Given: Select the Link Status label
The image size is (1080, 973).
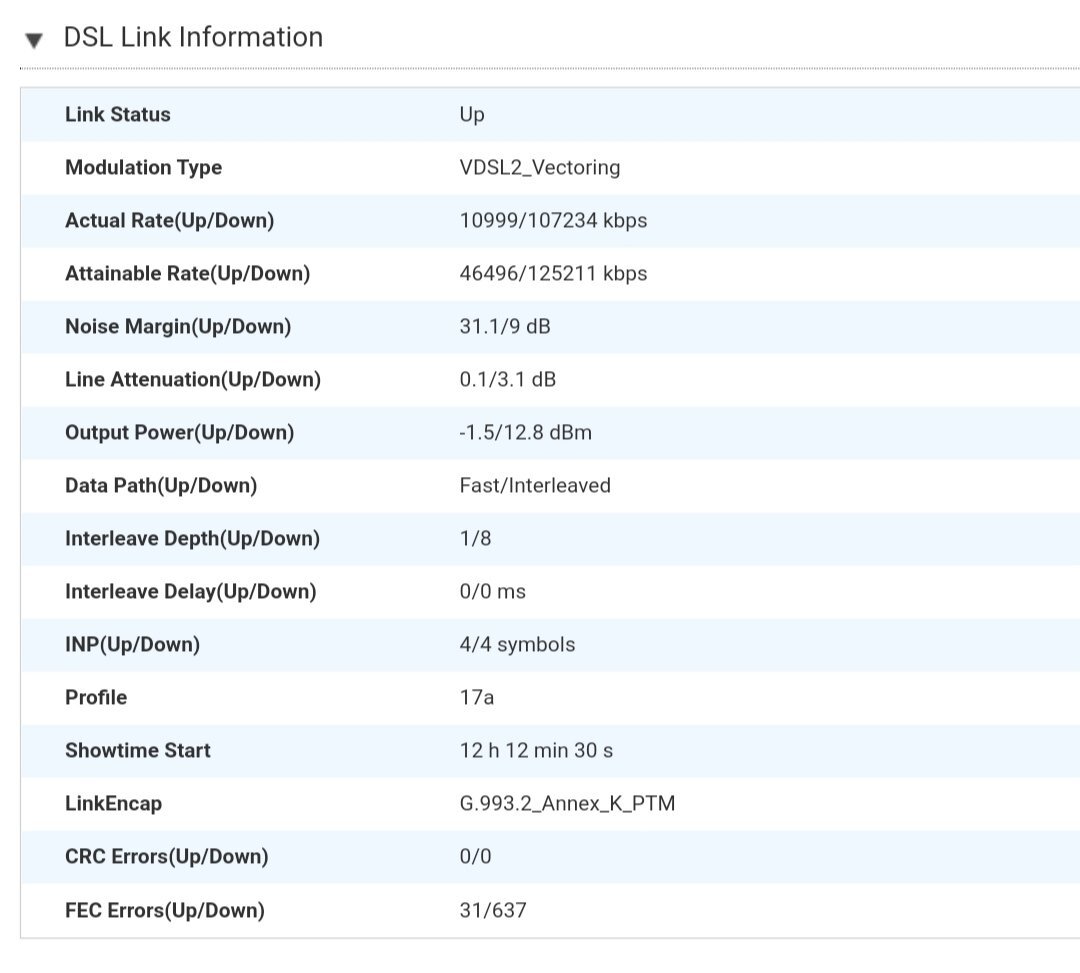Looking at the screenshot, I should [x=118, y=114].
